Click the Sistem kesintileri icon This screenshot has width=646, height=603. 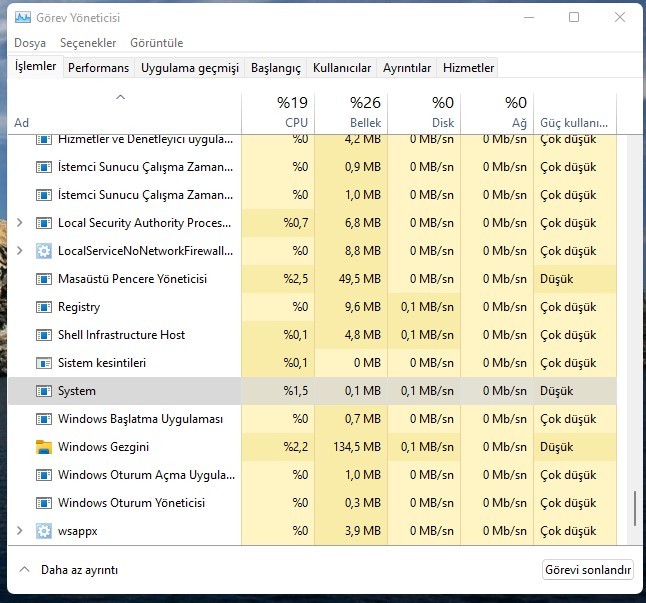pyautogui.click(x=44, y=363)
